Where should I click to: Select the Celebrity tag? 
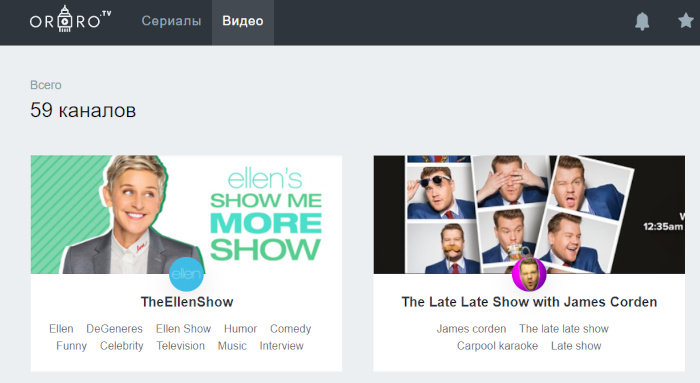click(x=121, y=346)
